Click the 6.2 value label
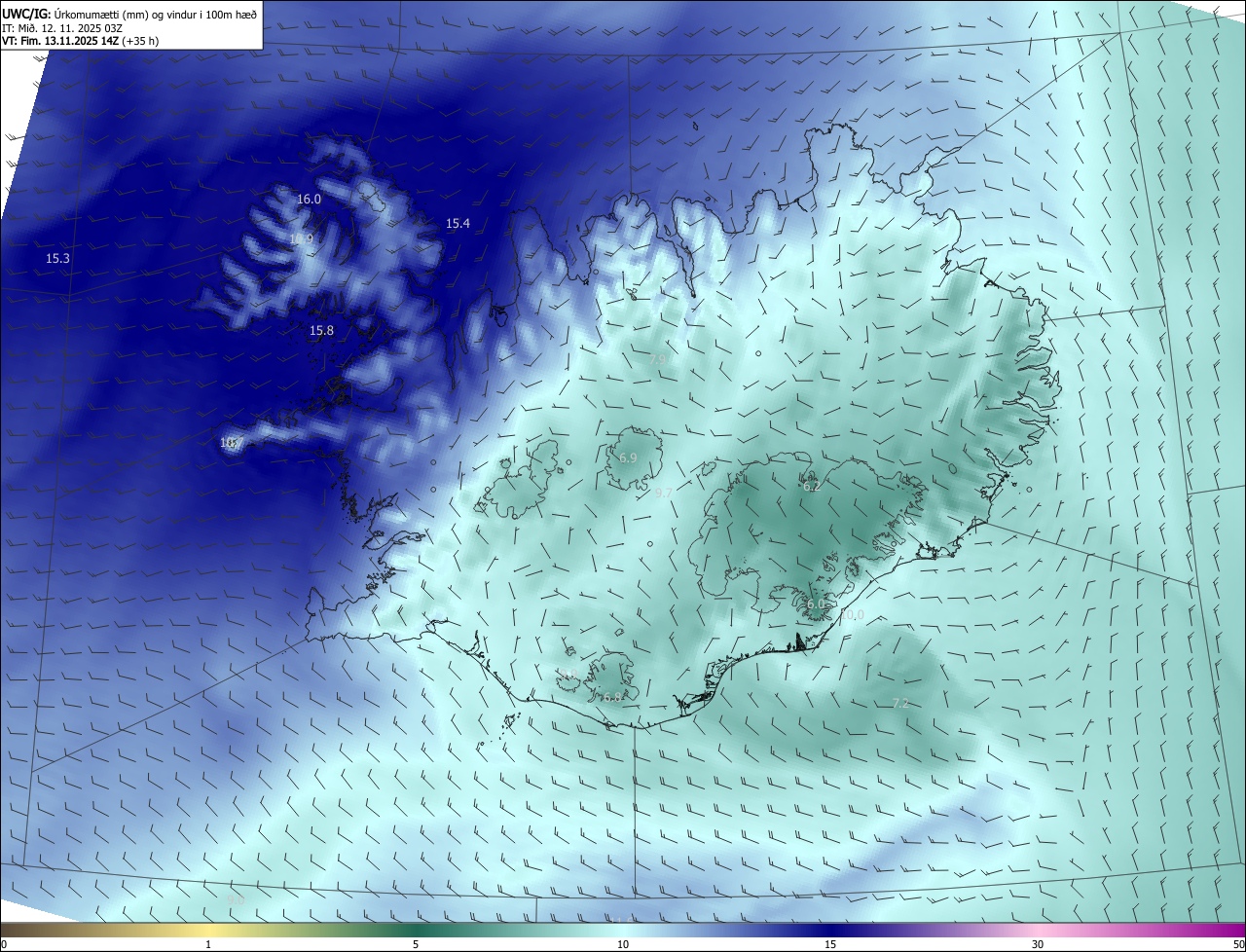The height and width of the screenshot is (952, 1246). pos(811,485)
